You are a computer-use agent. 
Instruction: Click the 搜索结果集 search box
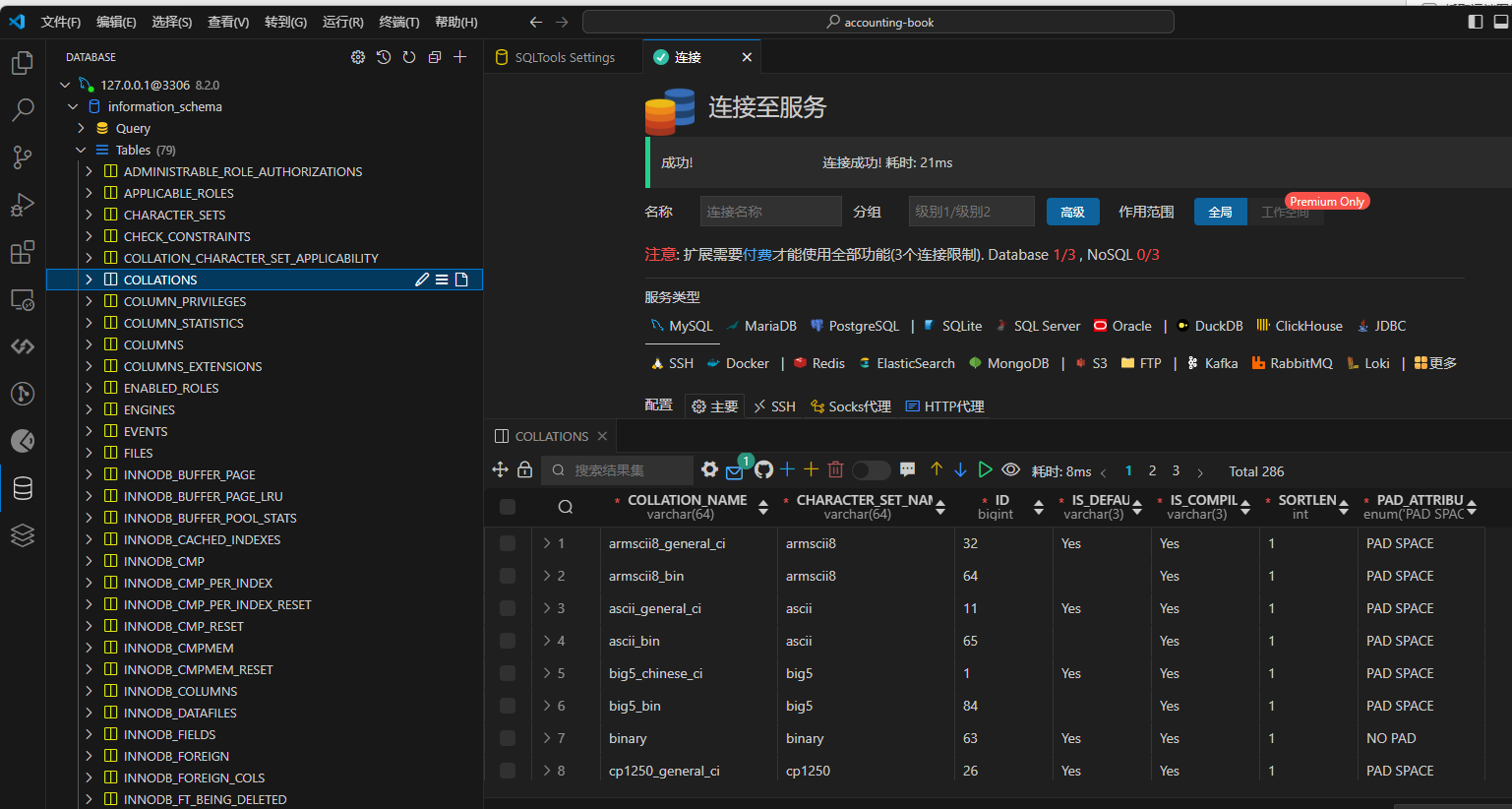click(x=617, y=470)
